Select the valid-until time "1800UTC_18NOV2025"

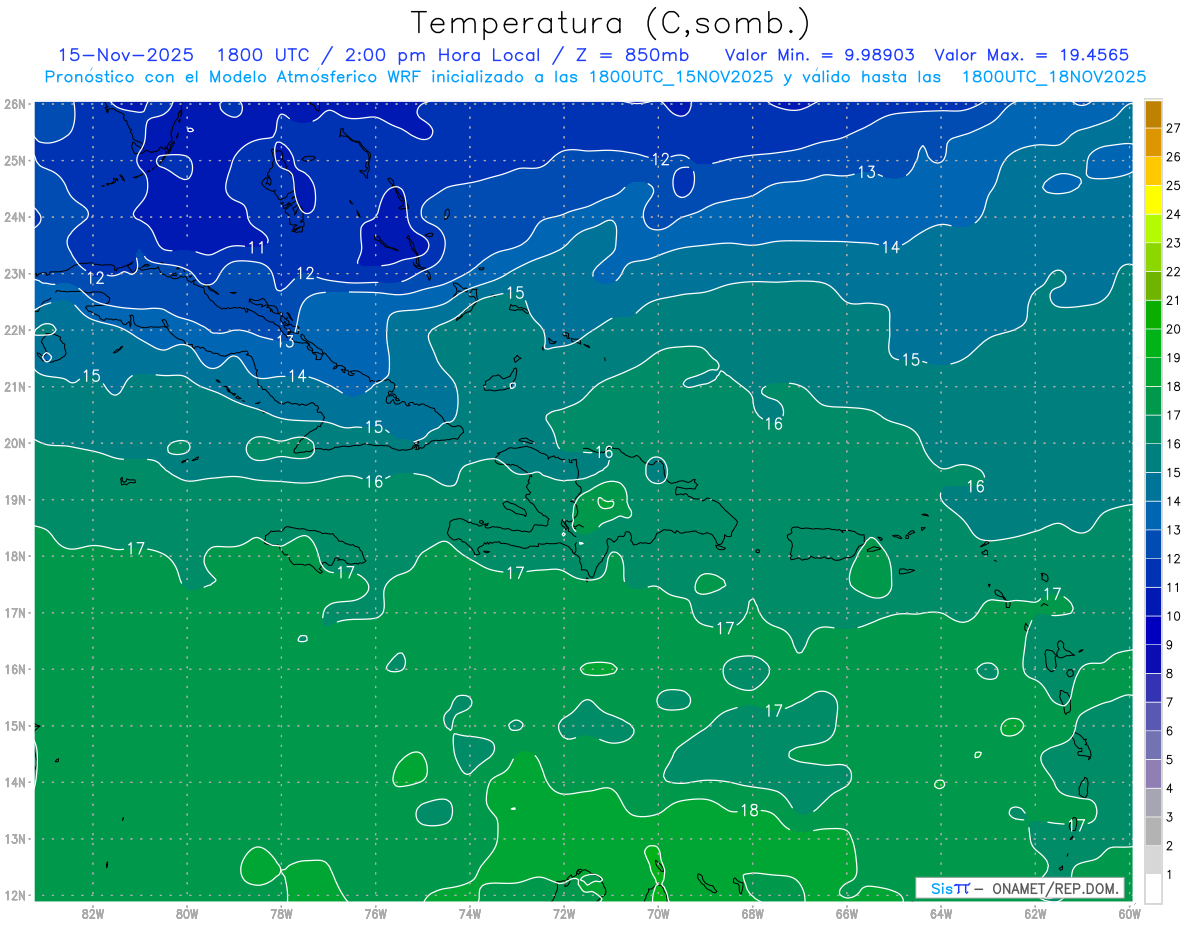click(1054, 76)
